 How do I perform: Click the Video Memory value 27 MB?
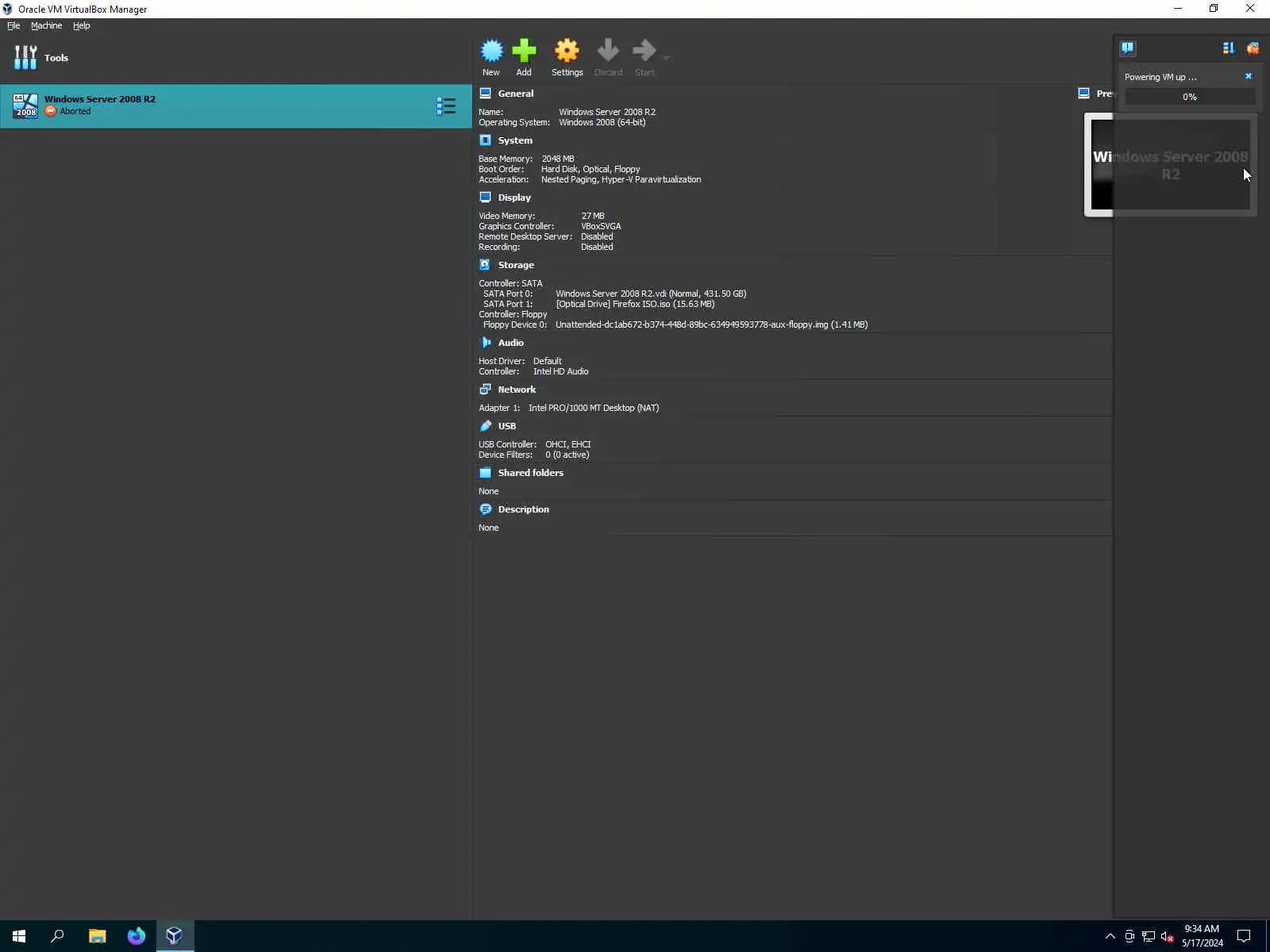tap(593, 216)
